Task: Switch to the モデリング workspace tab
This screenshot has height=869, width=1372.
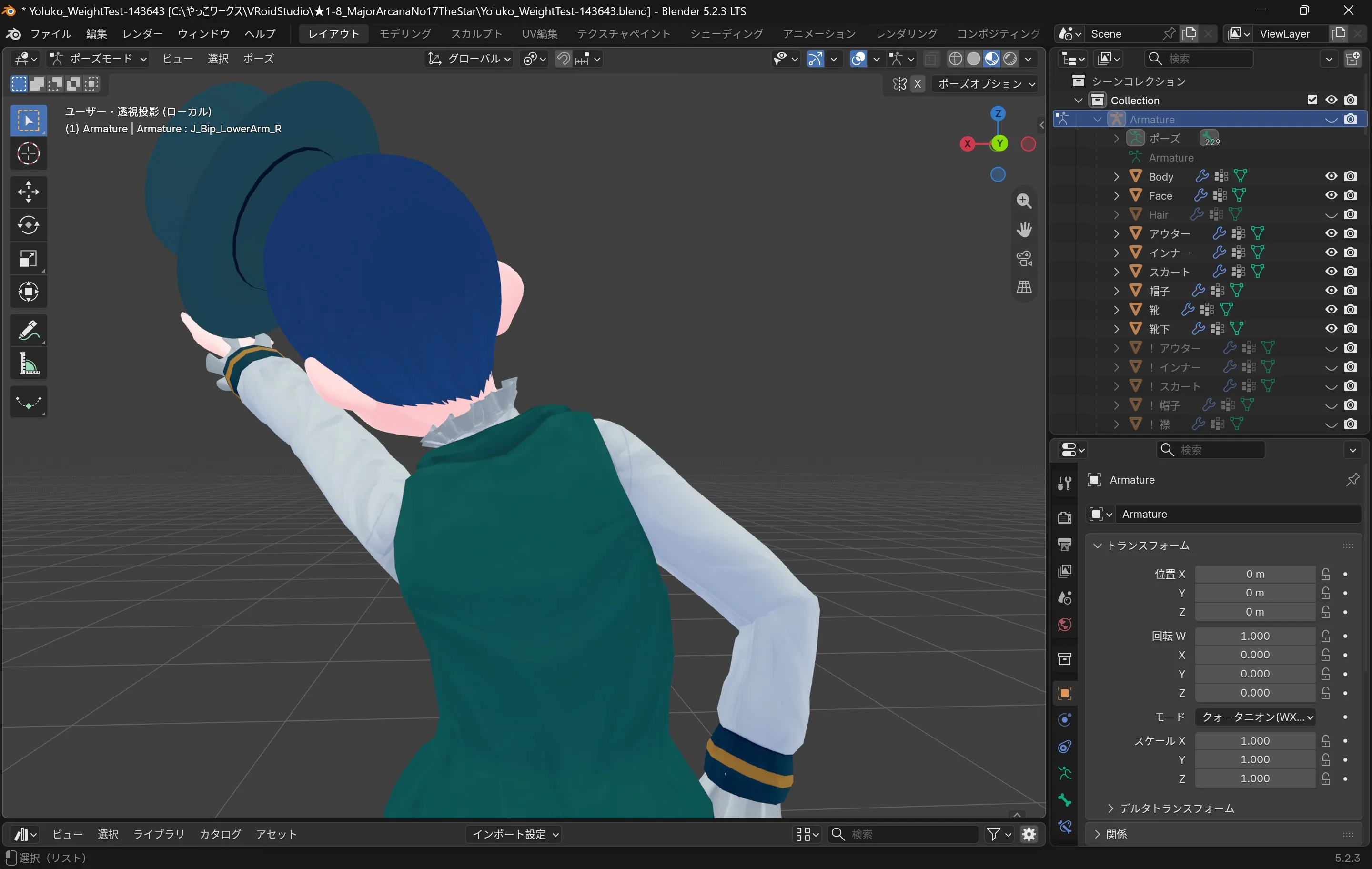Action: tap(405, 34)
